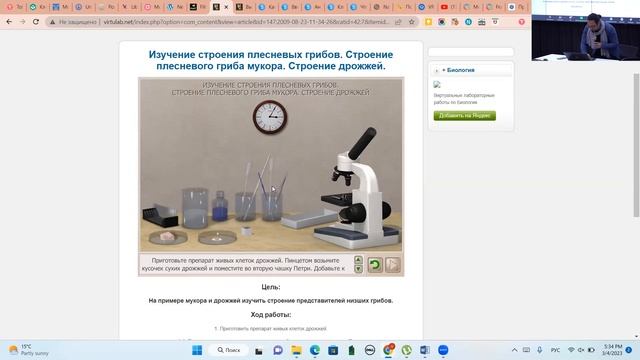Reload the page with the refresh icon
640x360 pixels.
pos(36,22)
